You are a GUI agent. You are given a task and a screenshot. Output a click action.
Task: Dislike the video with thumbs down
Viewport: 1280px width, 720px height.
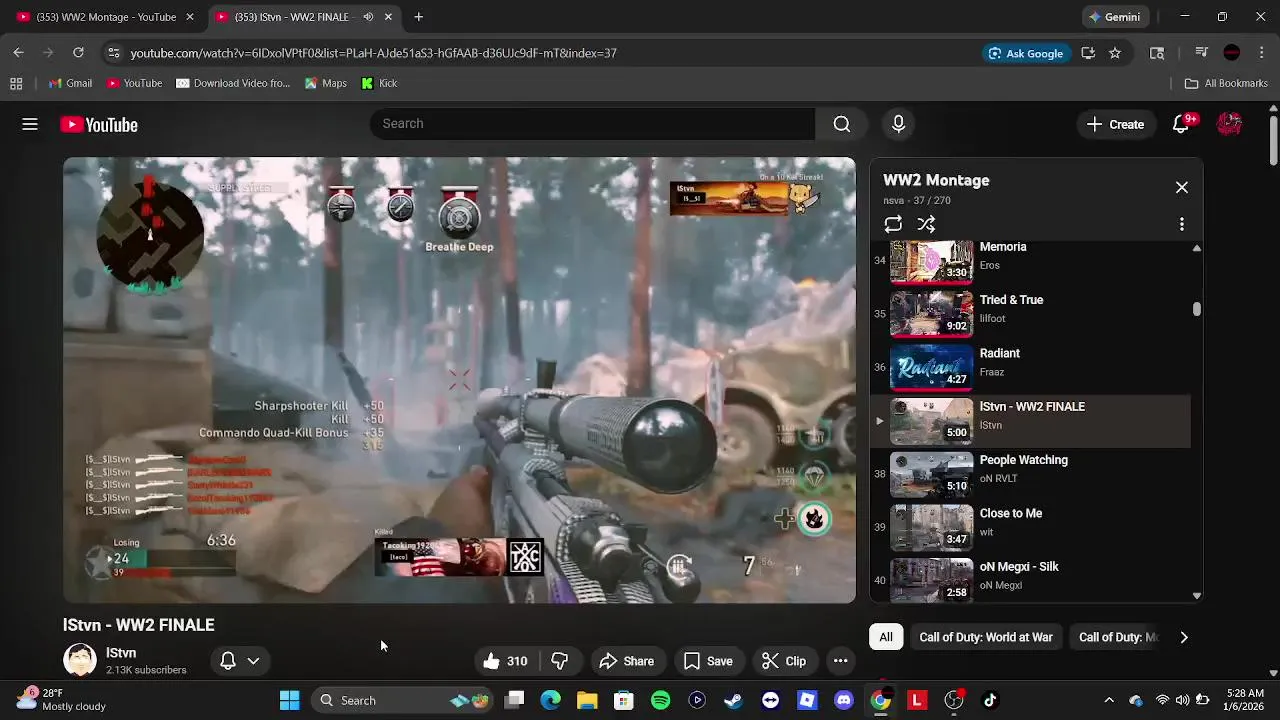point(560,661)
